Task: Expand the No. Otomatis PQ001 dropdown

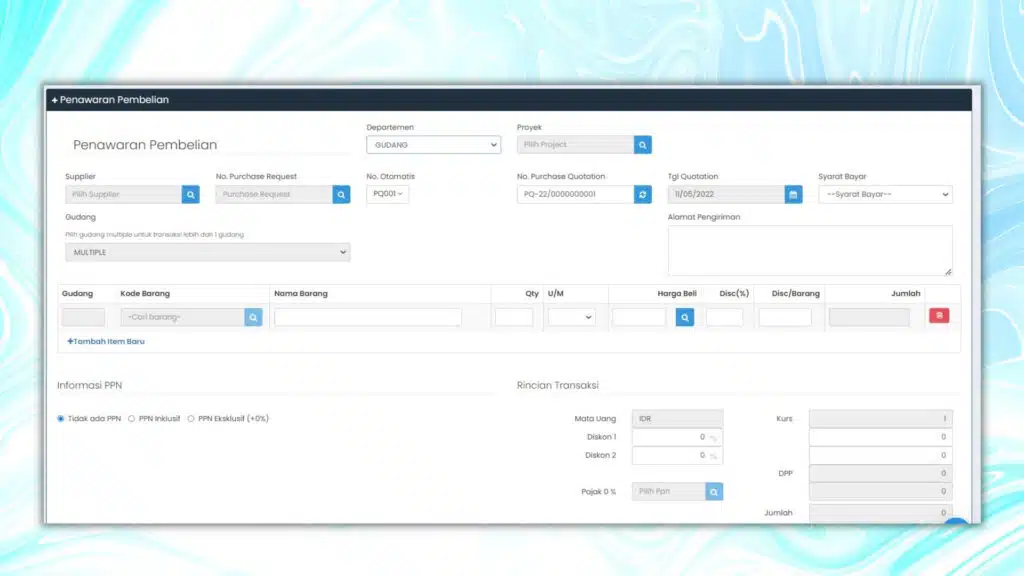Action: click(x=388, y=194)
